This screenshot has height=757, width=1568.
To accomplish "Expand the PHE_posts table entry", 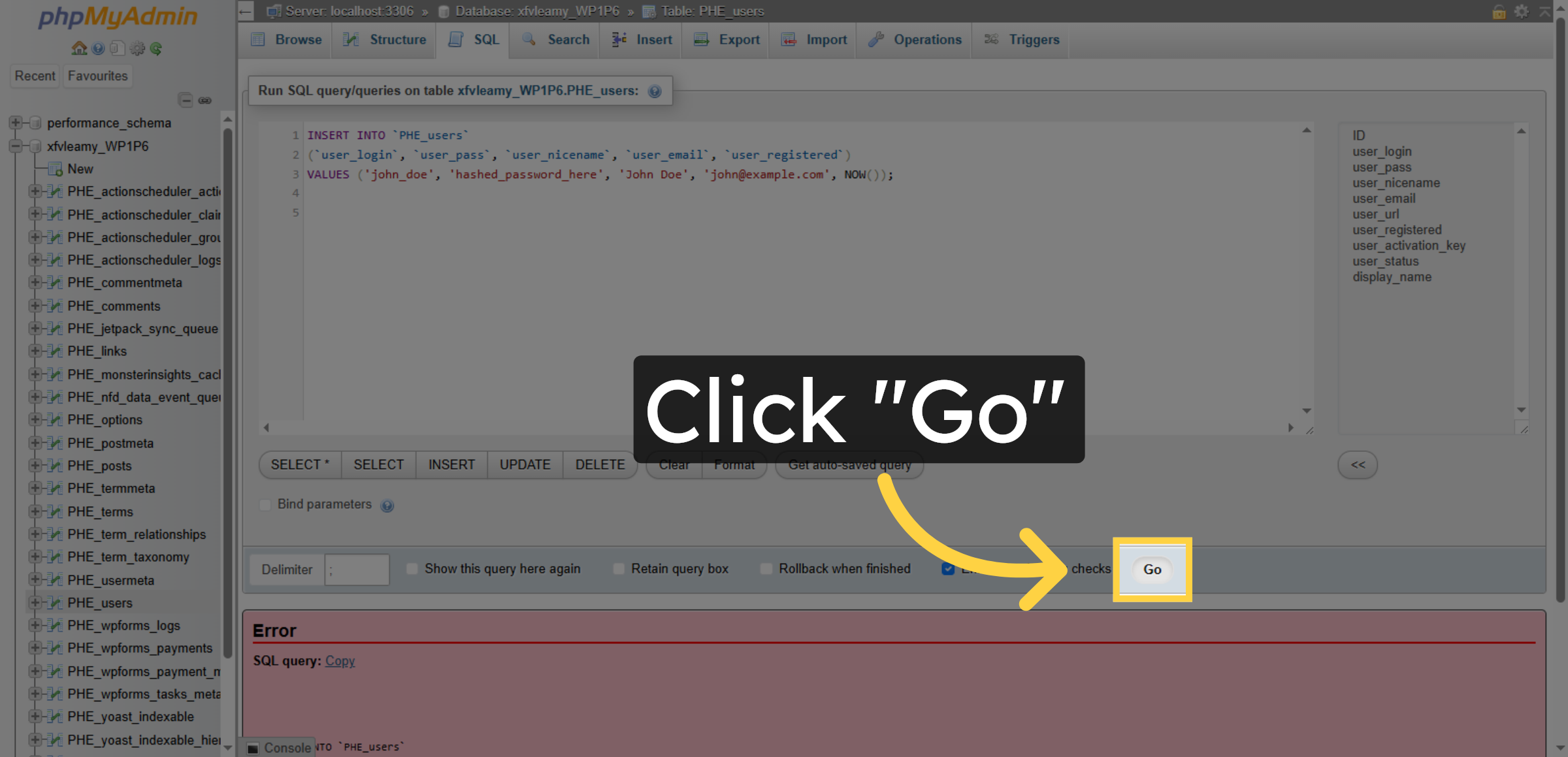I will tap(36, 466).
